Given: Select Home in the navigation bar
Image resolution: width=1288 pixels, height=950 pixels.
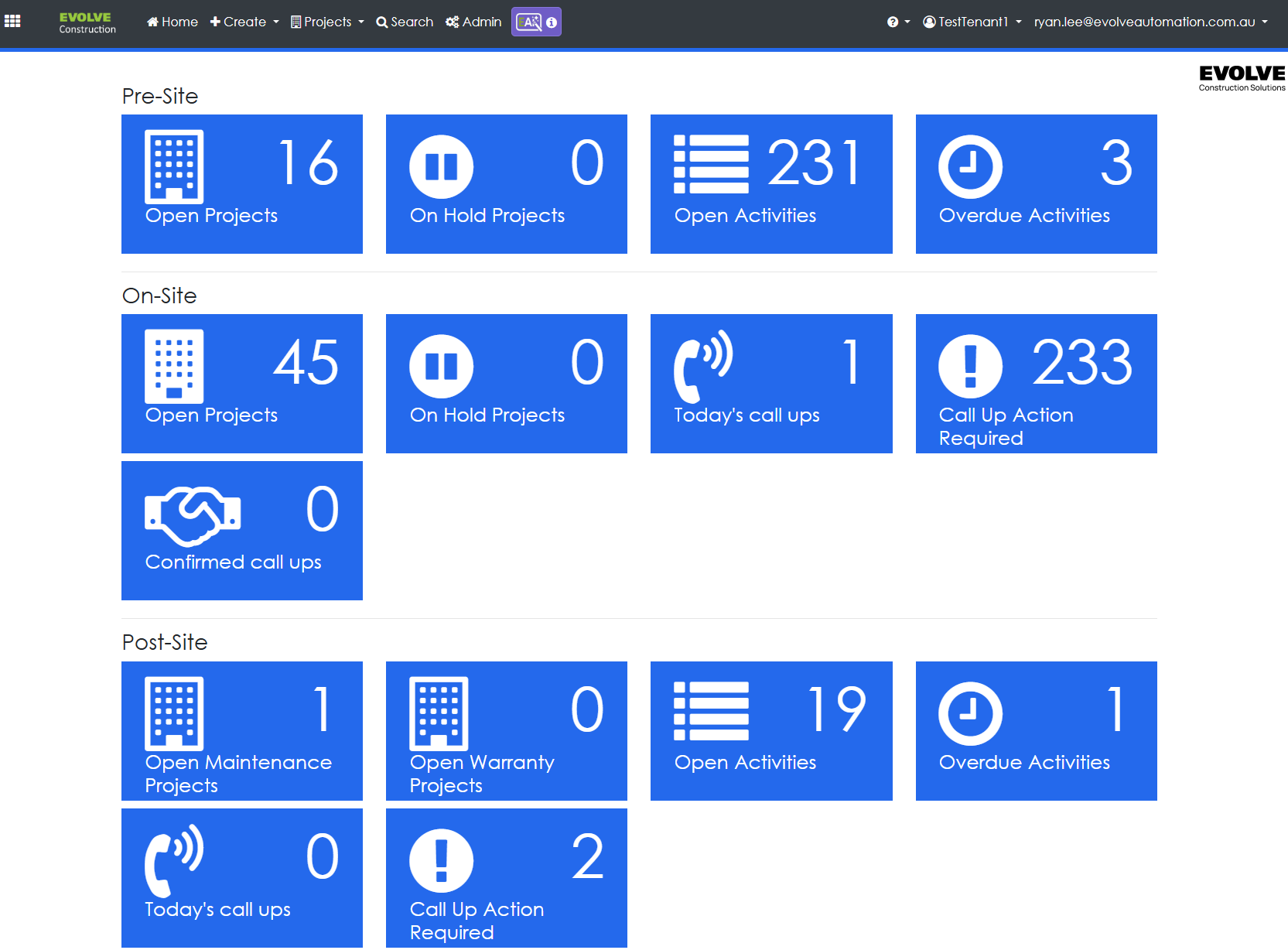Looking at the screenshot, I should pyautogui.click(x=172, y=22).
